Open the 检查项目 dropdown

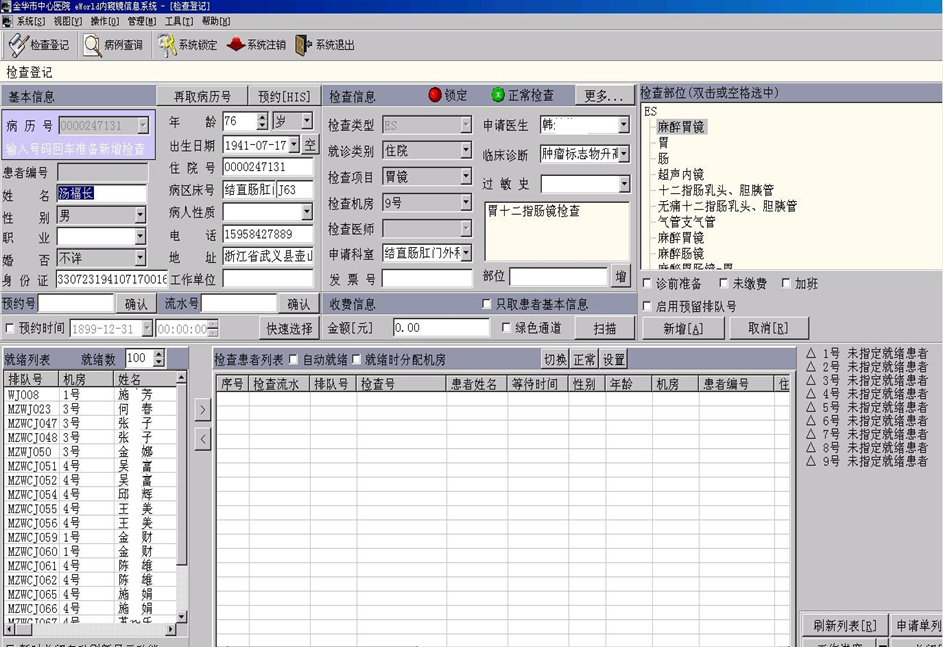(465, 176)
